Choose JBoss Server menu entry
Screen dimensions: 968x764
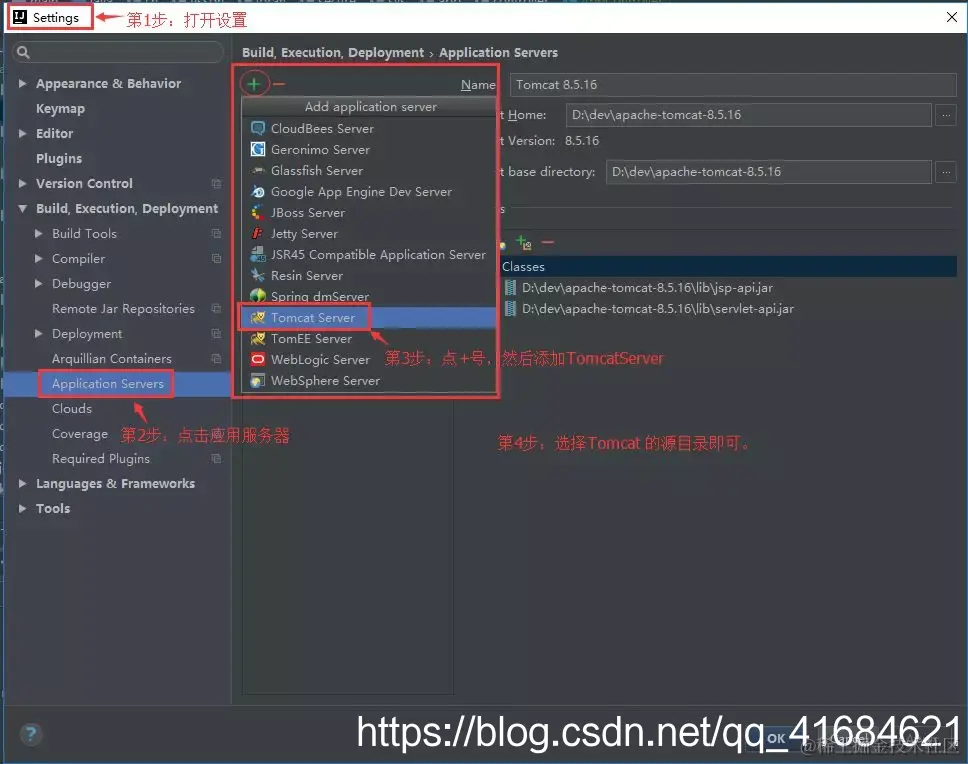coord(369,212)
